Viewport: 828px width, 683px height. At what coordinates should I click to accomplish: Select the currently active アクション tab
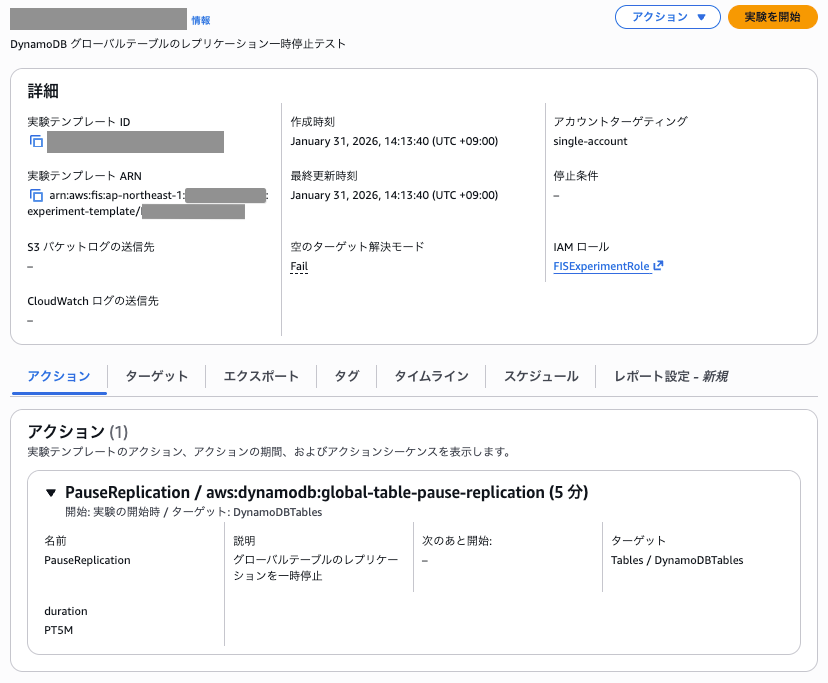pyautogui.click(x=57, y=376)
